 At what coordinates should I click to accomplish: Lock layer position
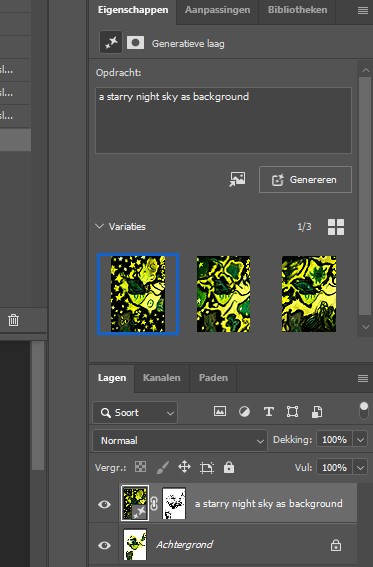click(184, 467)
